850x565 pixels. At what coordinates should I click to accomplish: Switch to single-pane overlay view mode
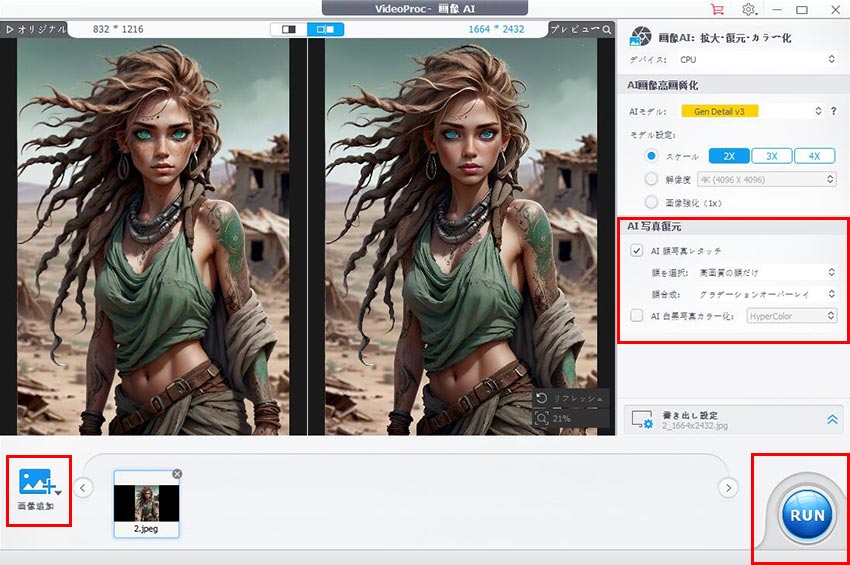point(286,29)
